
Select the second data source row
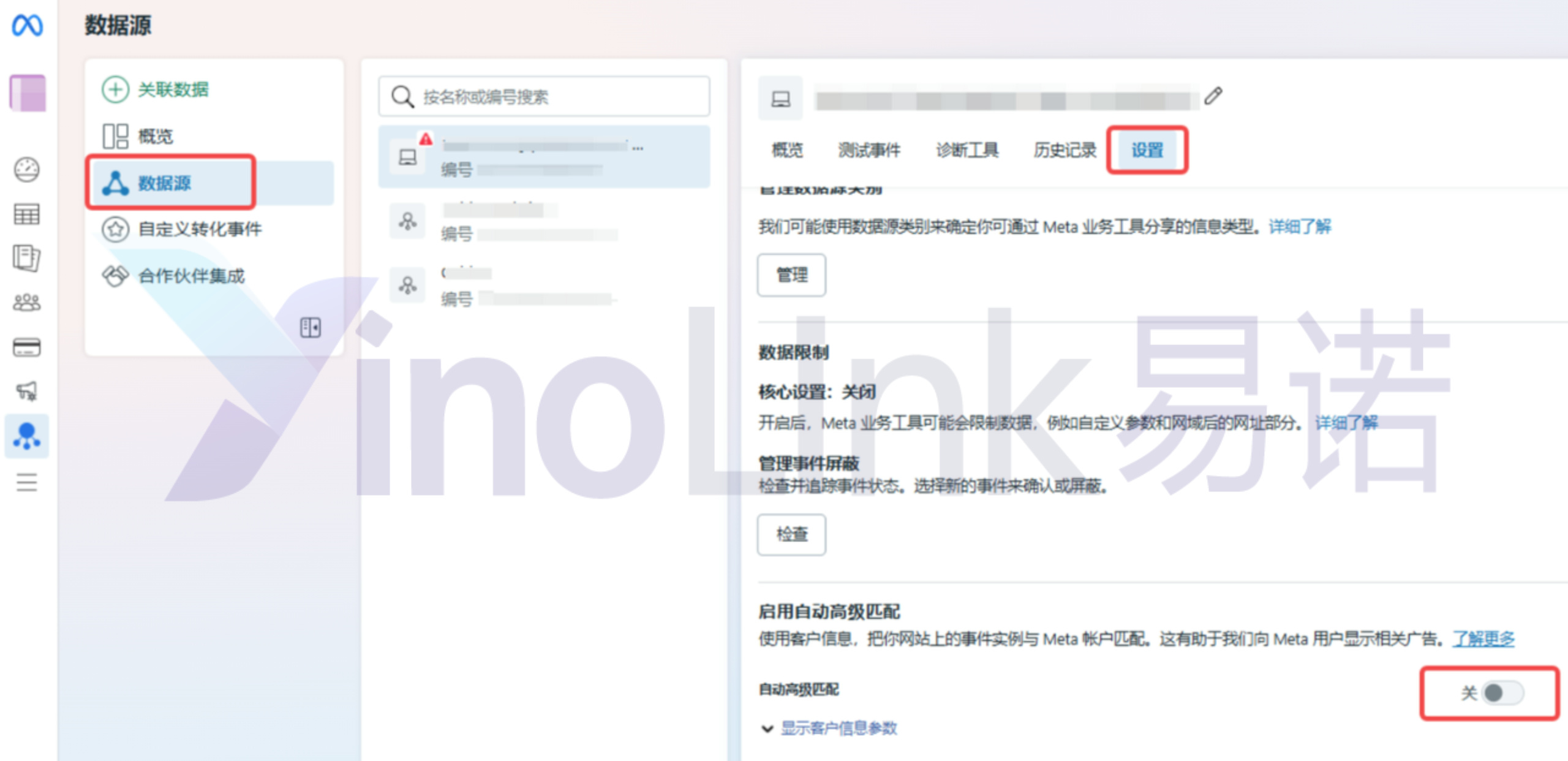[x=544, y=222]
